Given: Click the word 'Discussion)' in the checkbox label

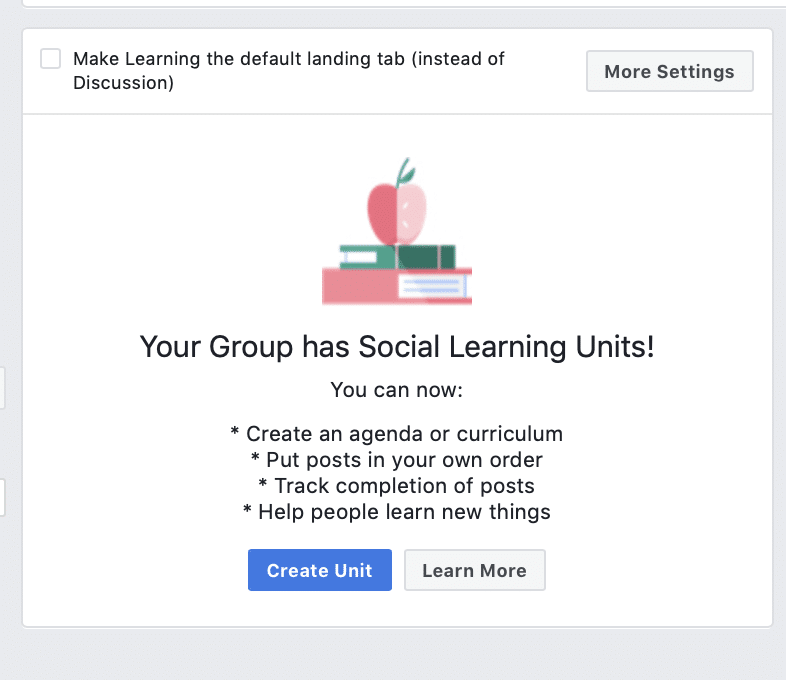Looking at the screenshot, I should click(123, 83).
